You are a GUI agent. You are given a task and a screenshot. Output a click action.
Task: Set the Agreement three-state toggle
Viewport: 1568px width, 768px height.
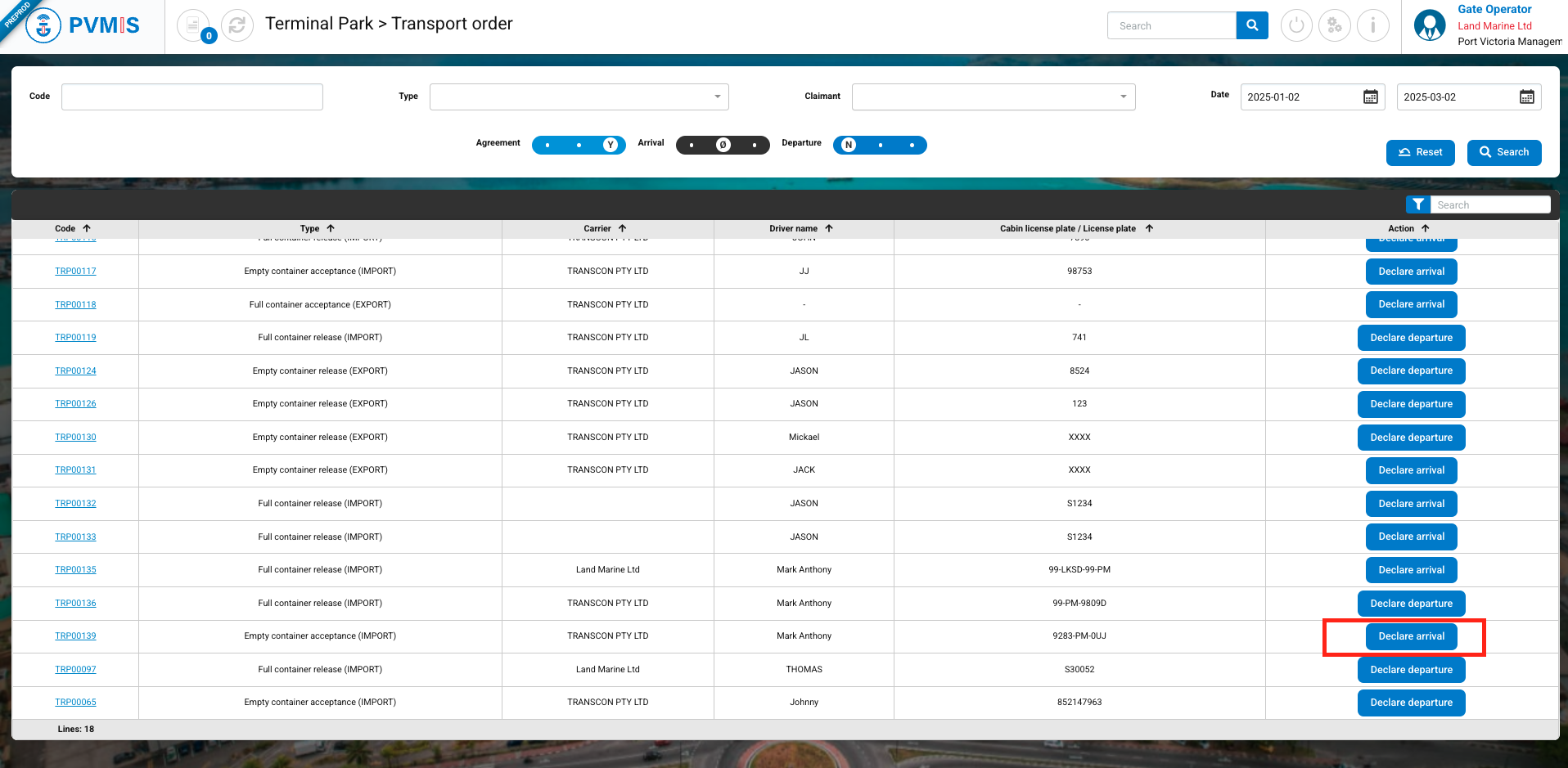(x=579, y=146)
